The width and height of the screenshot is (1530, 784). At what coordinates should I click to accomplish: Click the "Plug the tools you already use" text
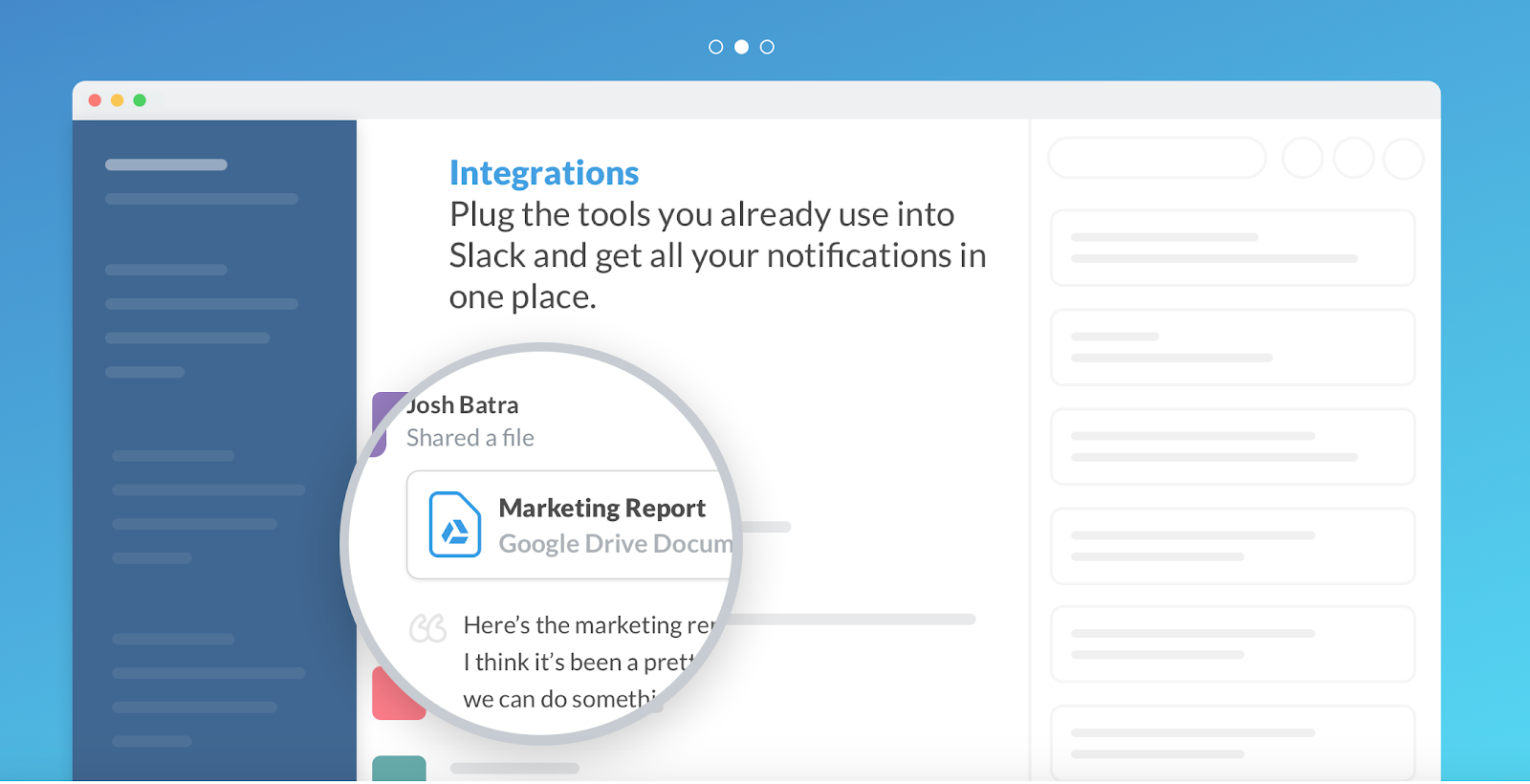pos(702,214)
